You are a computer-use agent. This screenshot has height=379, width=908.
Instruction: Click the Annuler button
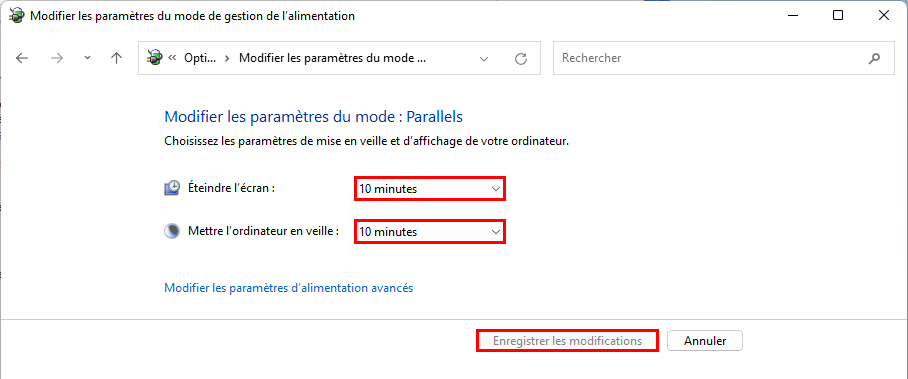705,341
